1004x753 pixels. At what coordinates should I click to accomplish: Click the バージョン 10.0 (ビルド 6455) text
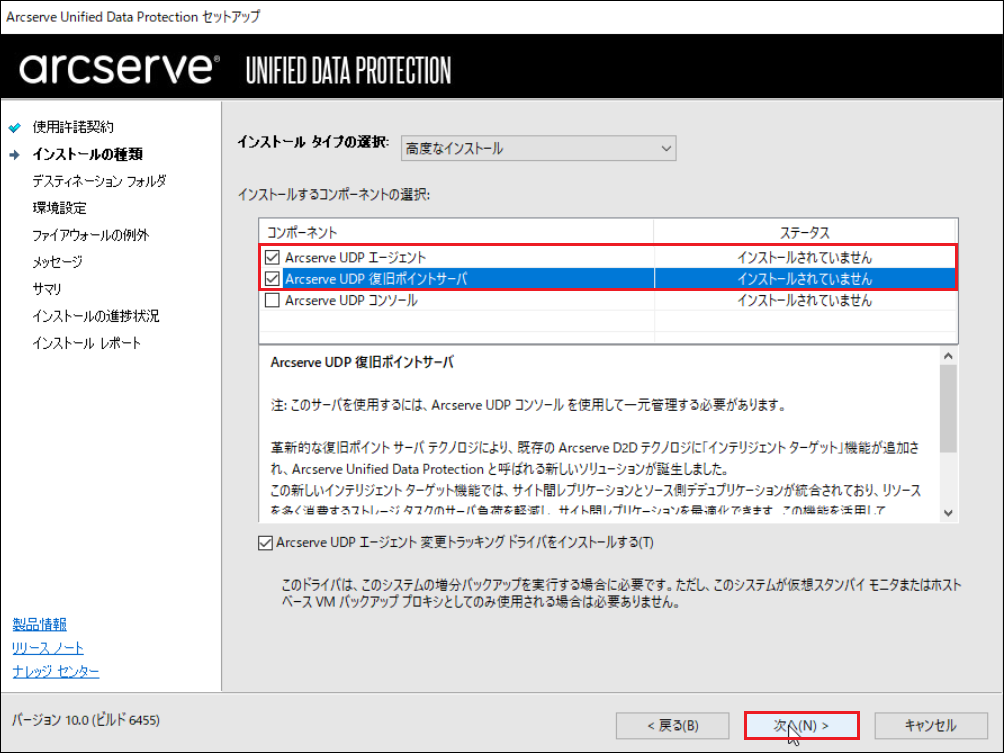pos(86,720)
